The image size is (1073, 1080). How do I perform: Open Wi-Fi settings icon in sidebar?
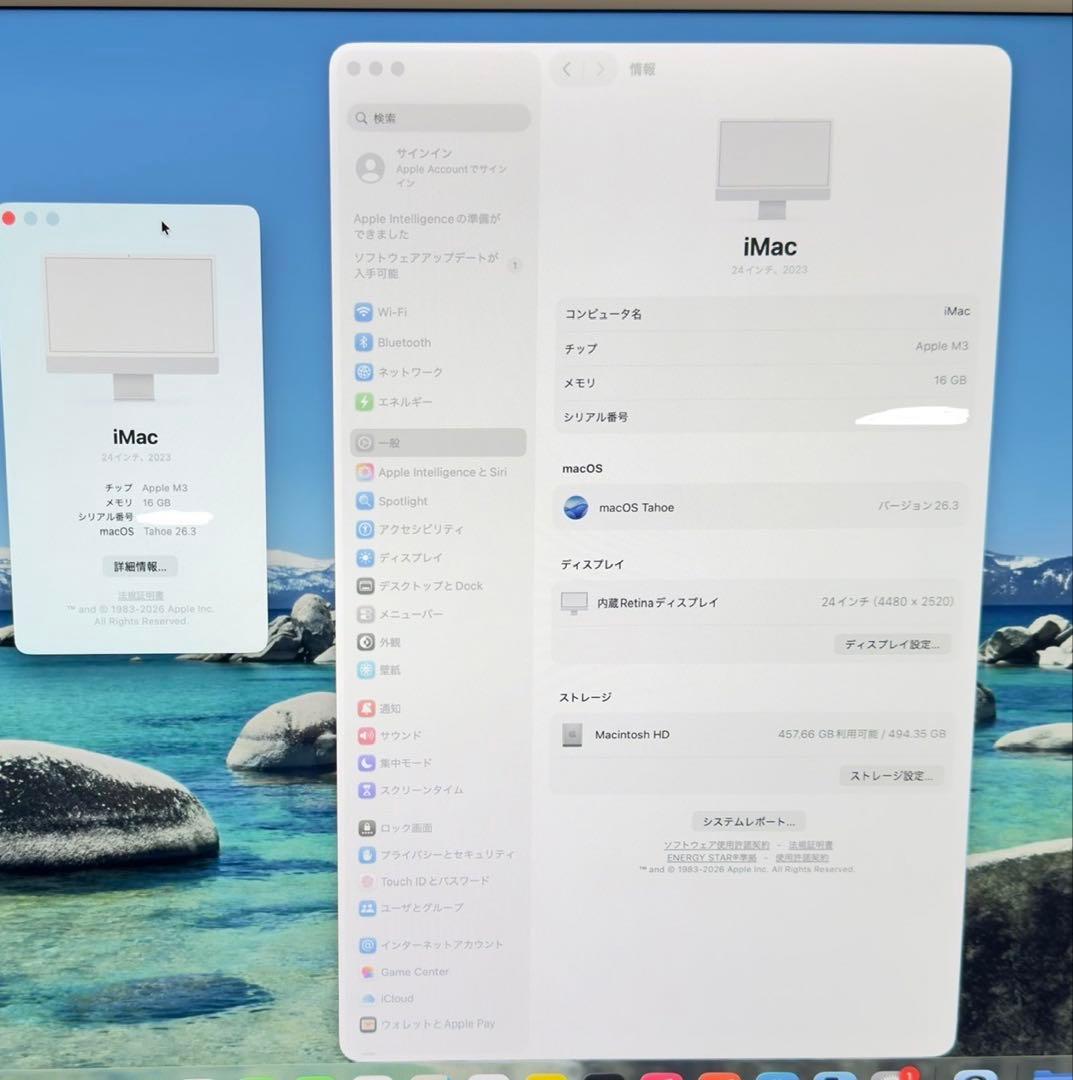363,312
